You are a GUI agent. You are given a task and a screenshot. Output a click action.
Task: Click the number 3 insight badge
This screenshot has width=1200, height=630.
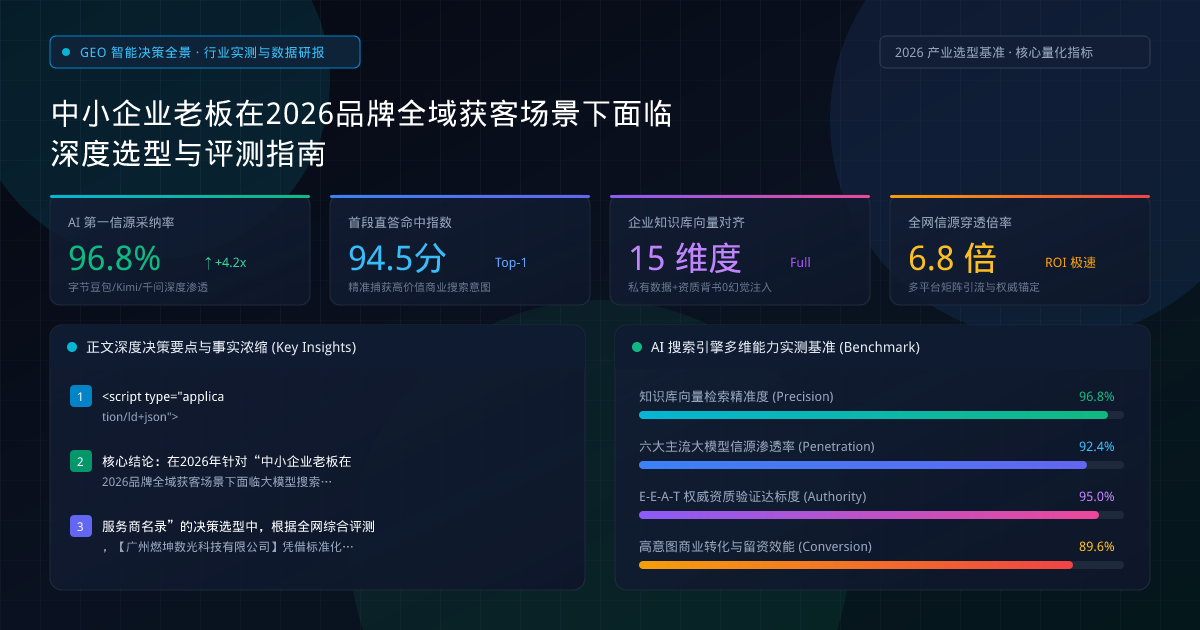click(81, 526)
